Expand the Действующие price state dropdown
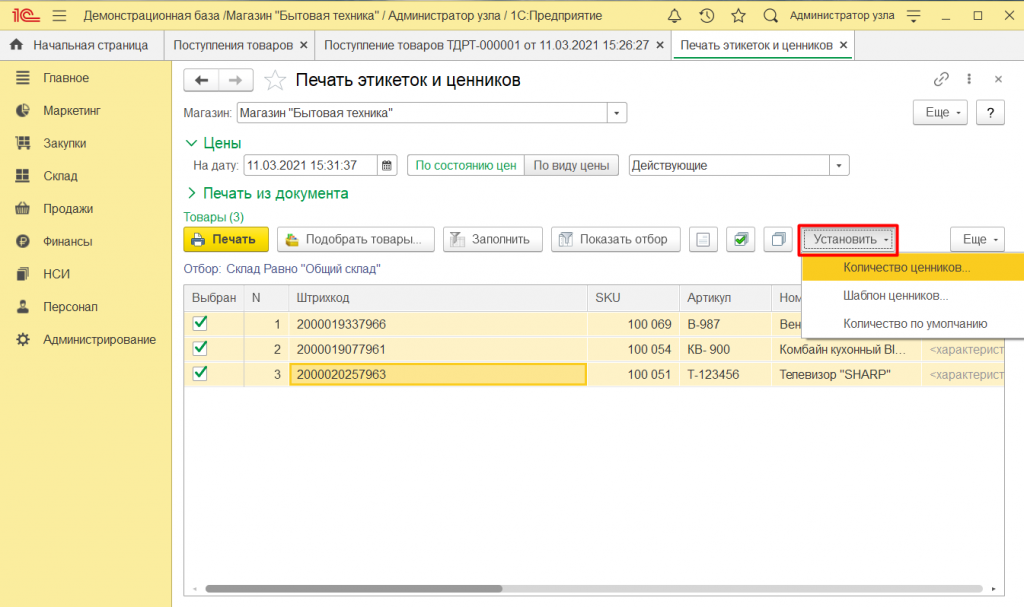This screenshot has width=1024, height=607. coord(840,165)
